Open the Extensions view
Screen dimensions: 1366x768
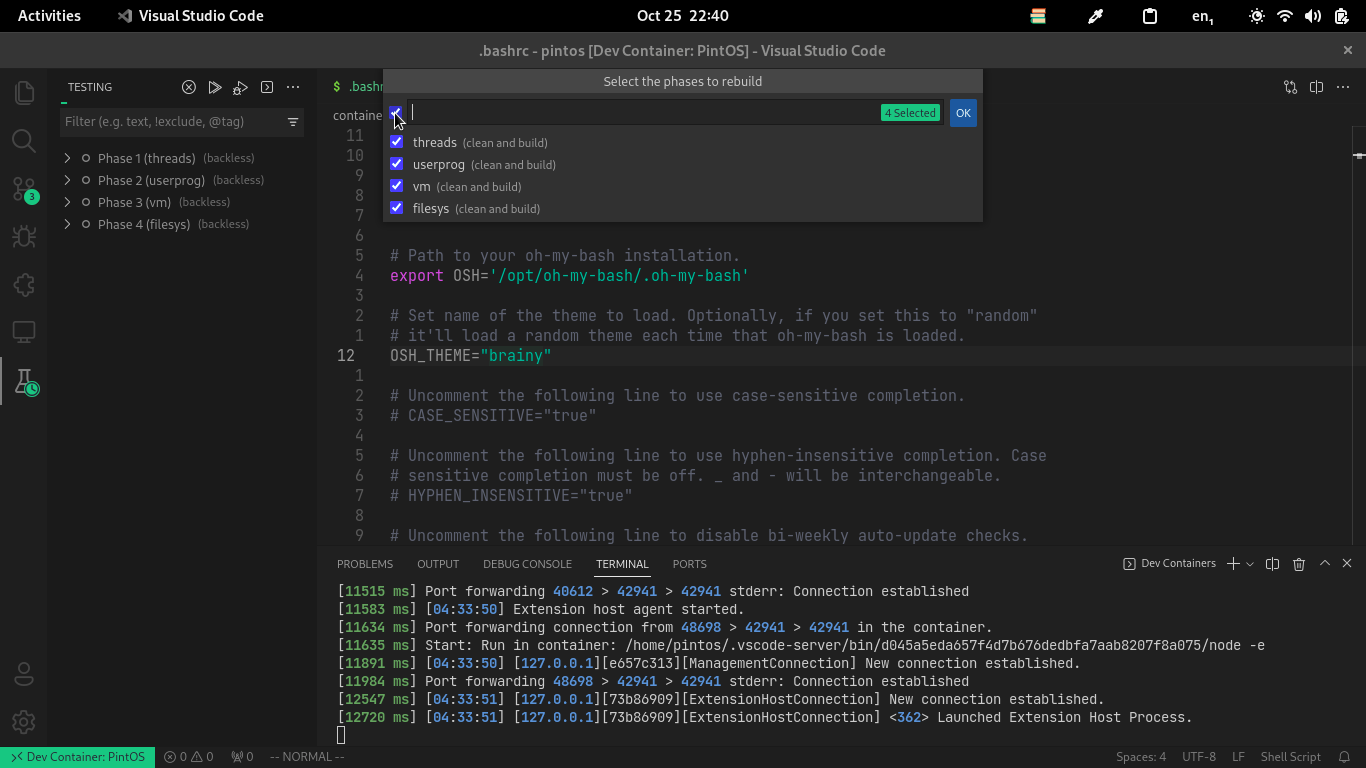[24, 285]
